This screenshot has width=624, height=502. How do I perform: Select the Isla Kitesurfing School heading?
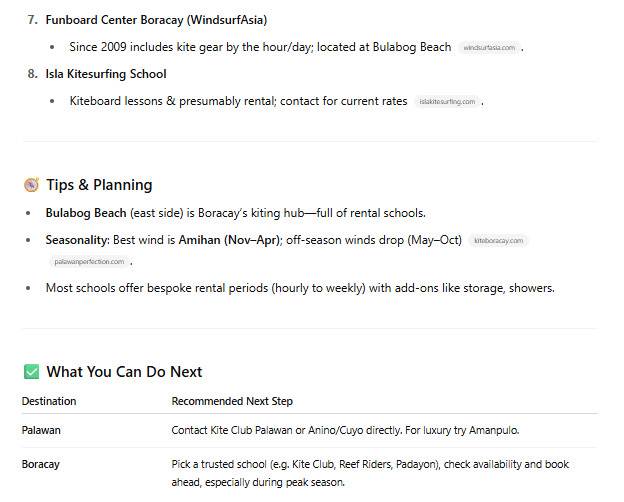click(106, 74)
